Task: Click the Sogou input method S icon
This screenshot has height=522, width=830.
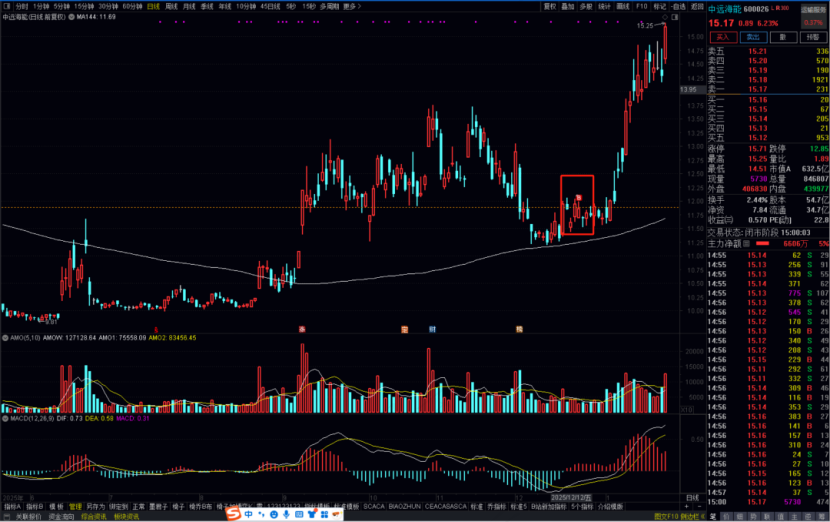Action: pos(232,514)
